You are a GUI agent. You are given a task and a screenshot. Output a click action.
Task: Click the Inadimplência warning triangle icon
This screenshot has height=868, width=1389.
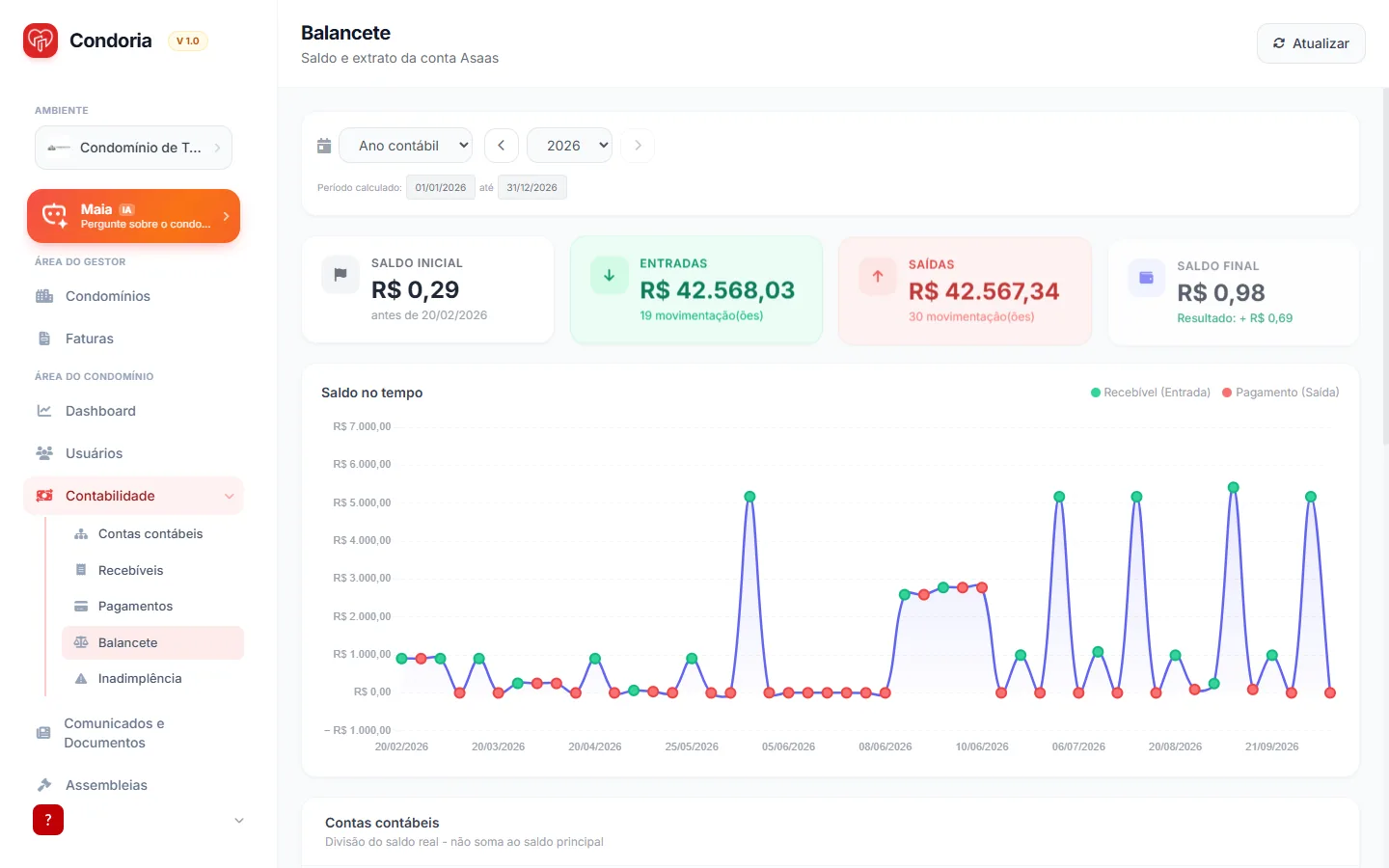pos(81,679)
